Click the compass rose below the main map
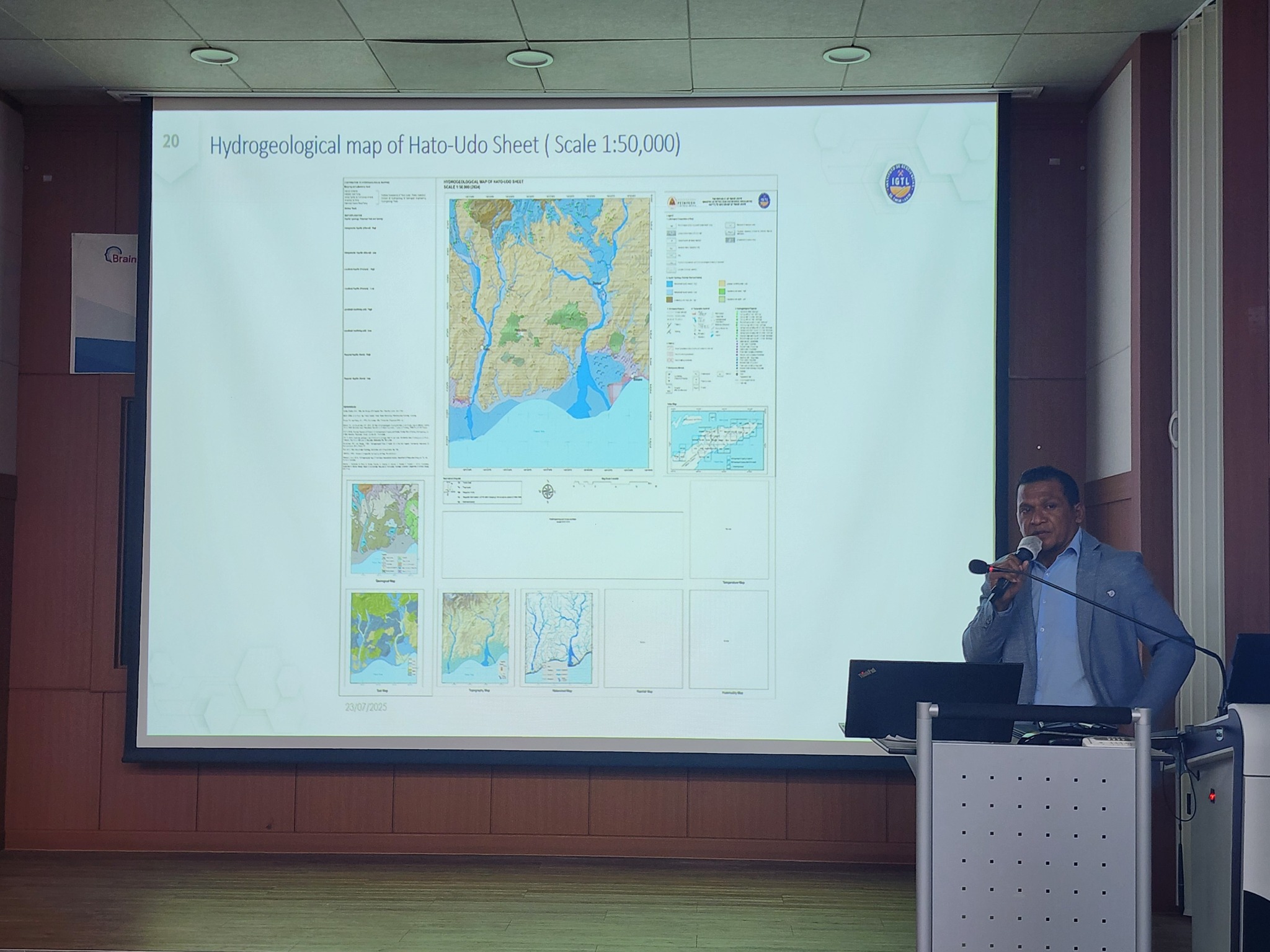 (548, 491)
